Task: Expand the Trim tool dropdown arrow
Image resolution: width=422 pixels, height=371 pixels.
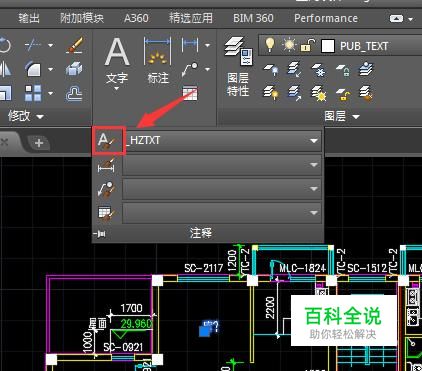Action: click(50, 45)
